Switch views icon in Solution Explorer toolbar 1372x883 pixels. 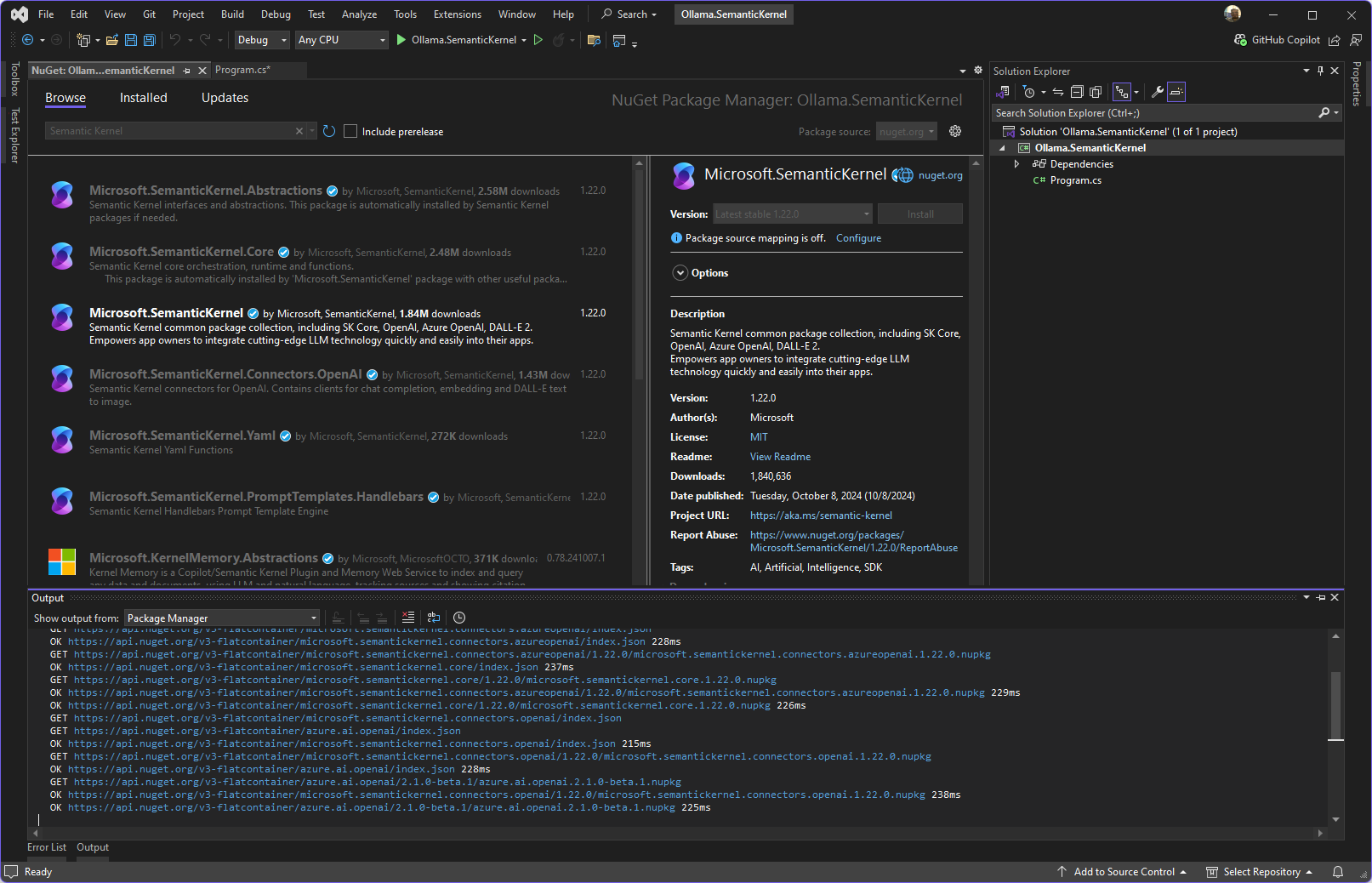coord(1004,92)
